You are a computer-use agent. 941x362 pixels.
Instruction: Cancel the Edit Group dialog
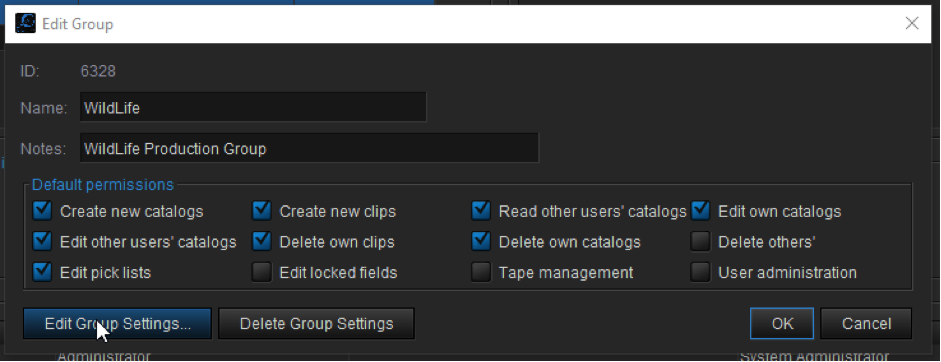866,324
